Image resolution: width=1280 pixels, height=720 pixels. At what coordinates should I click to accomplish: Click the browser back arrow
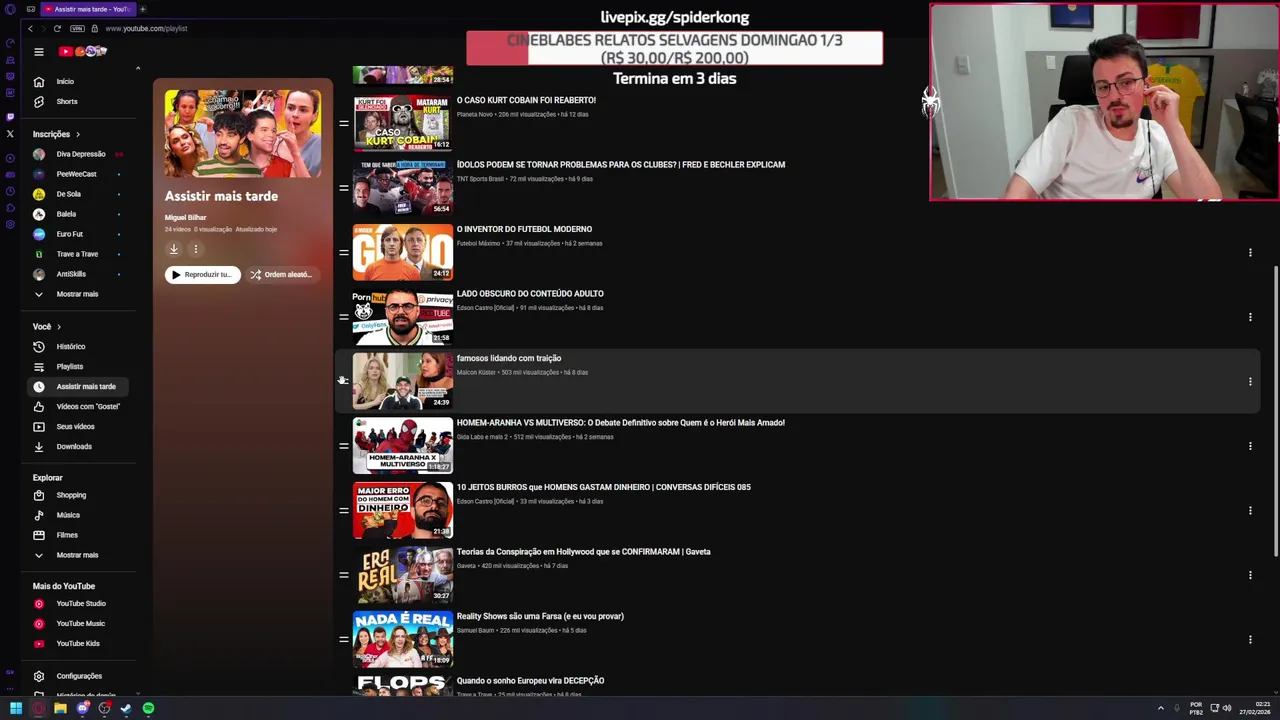pos(30,28)
